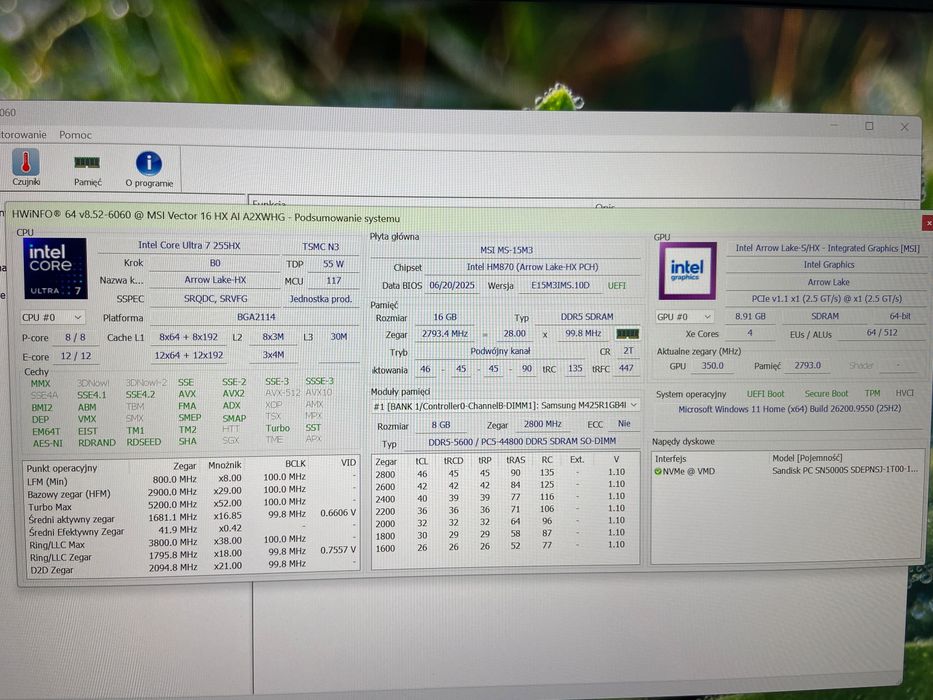Image resolution: width=933 pixels, height=700 pixels.
Task: Open the GPU #0 selector dropdown
Action: pyautogui.click(x=684, y=317)
